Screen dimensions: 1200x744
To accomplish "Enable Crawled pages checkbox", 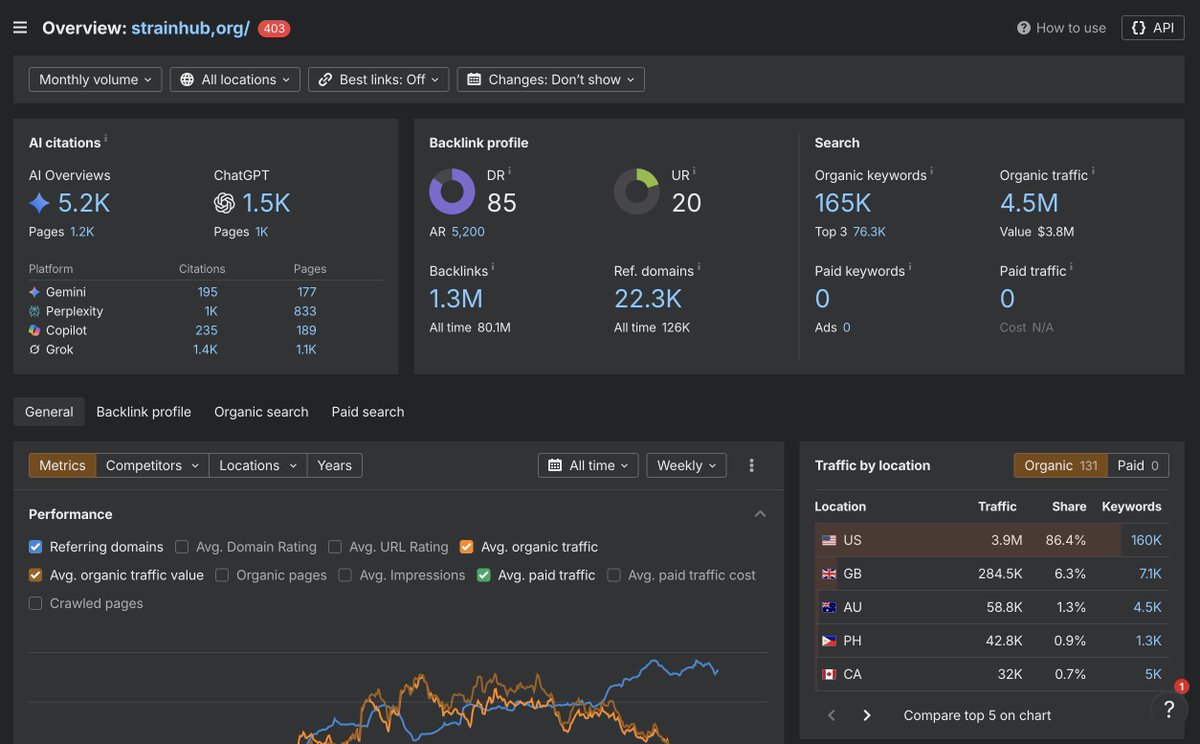I will tap(36, 603).
